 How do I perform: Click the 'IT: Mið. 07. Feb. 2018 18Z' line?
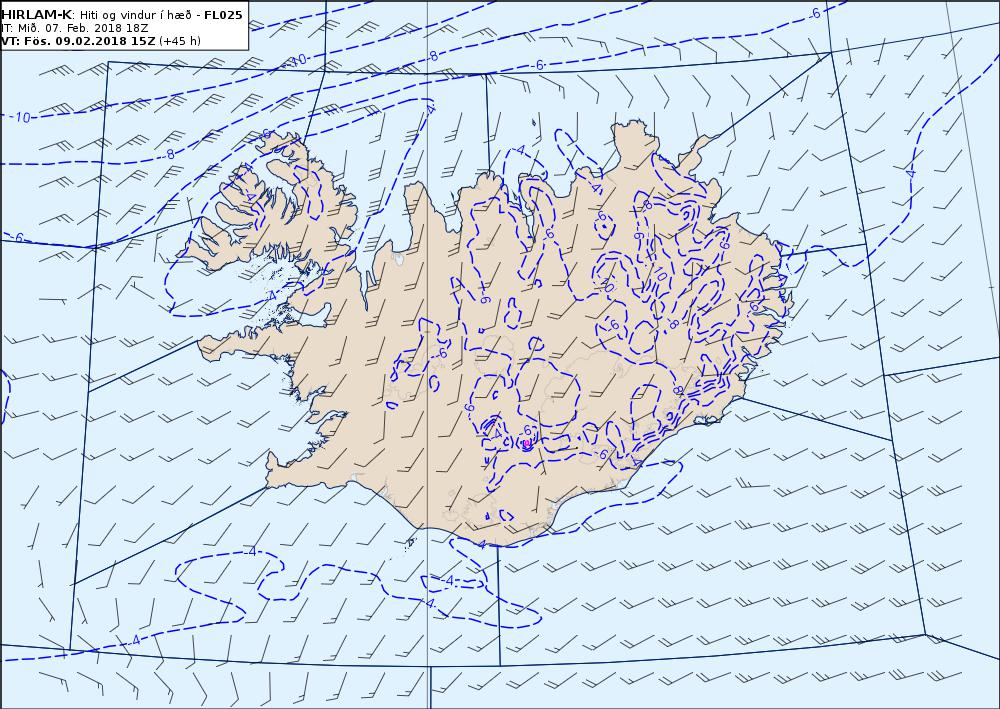76,28
